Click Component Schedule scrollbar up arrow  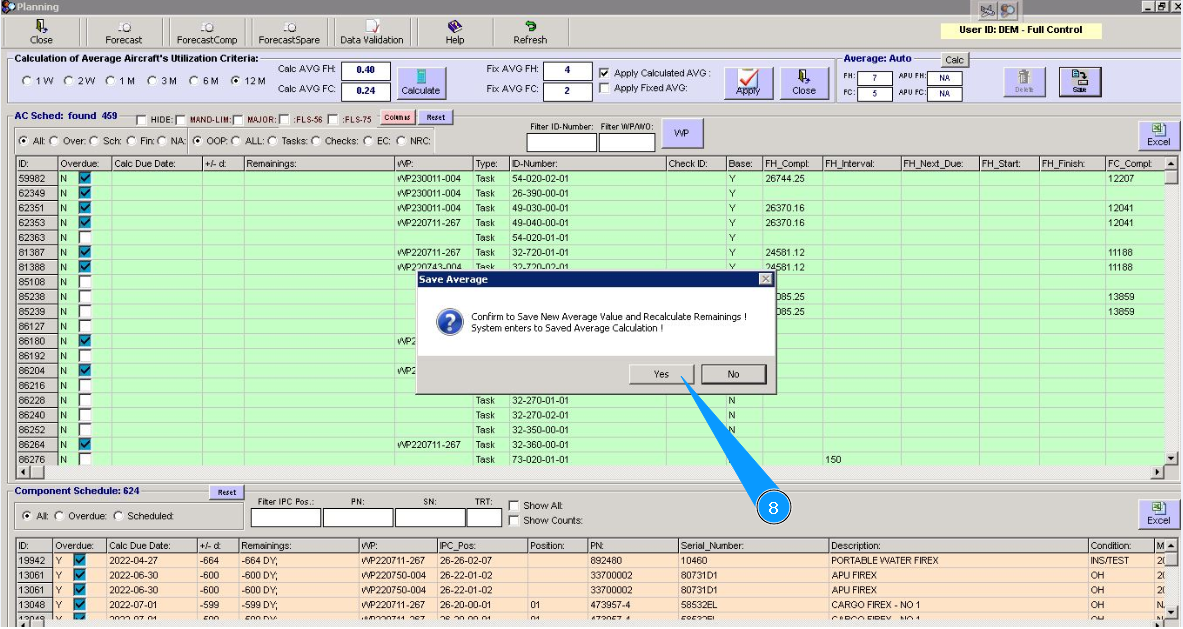click(1171, 545)
